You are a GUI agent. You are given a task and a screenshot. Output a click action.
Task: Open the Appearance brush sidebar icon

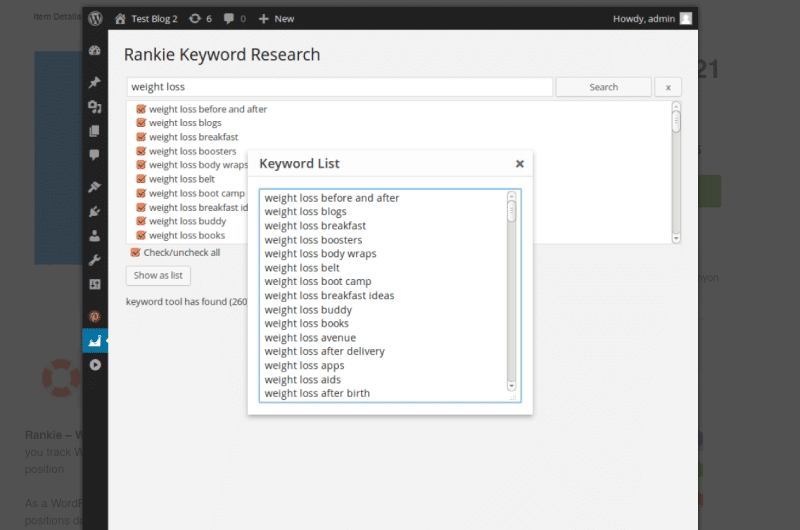click(95, 187)
